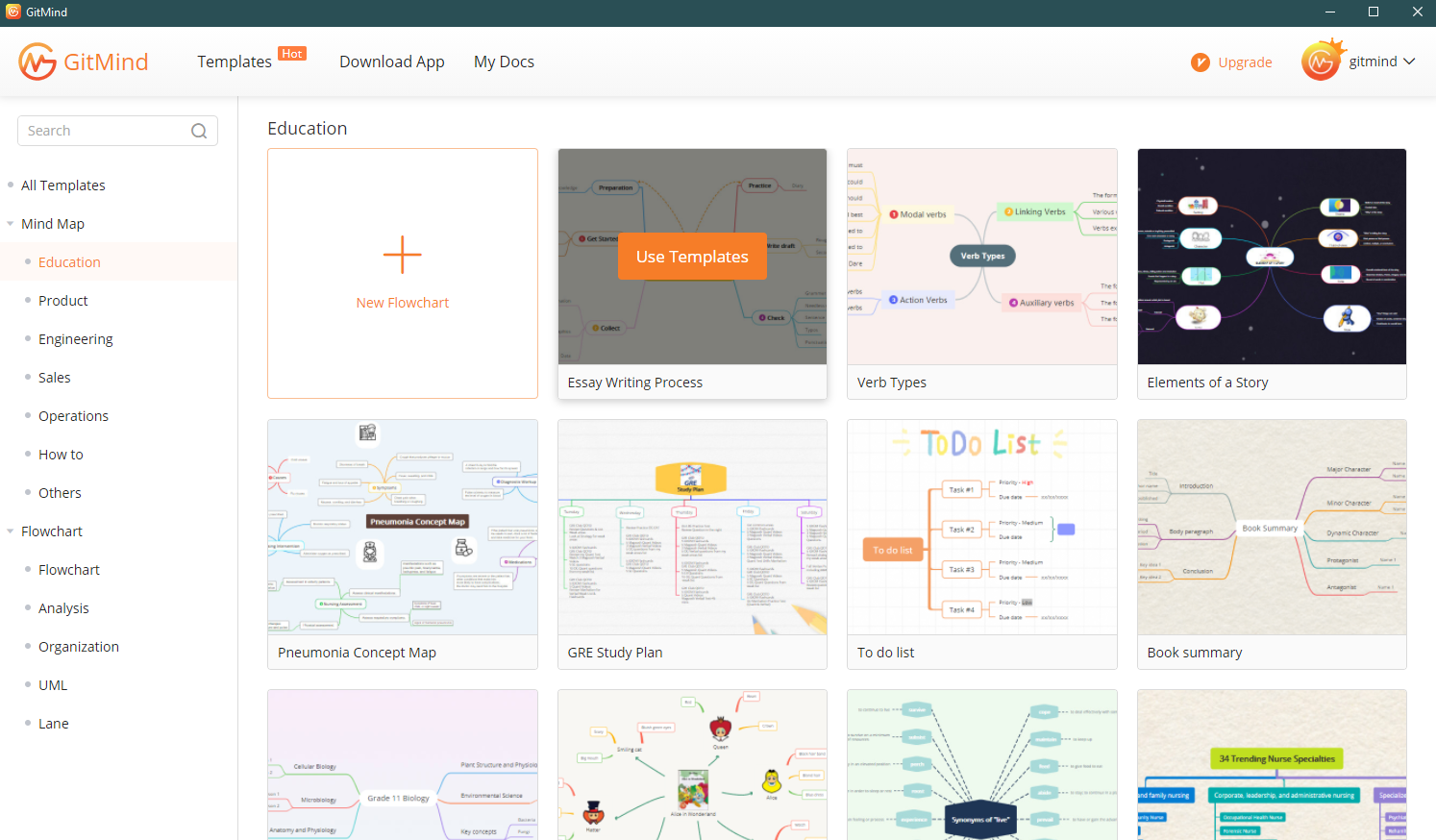1436x840 pixels.
Task: Open the Download App menu
Action: point(391,62)
